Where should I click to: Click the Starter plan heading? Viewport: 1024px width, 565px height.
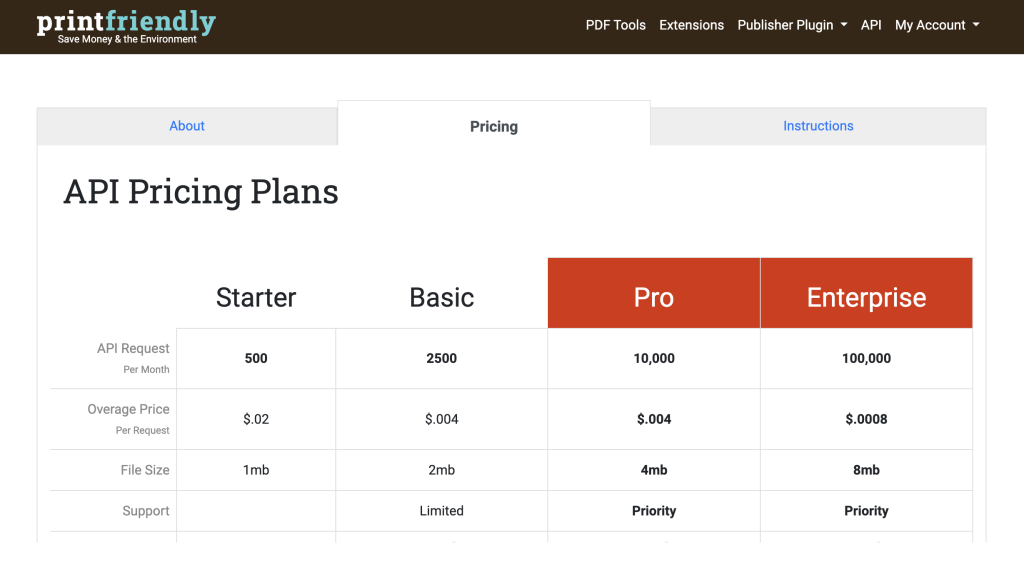pyautogui.click(x=256, y=297)
